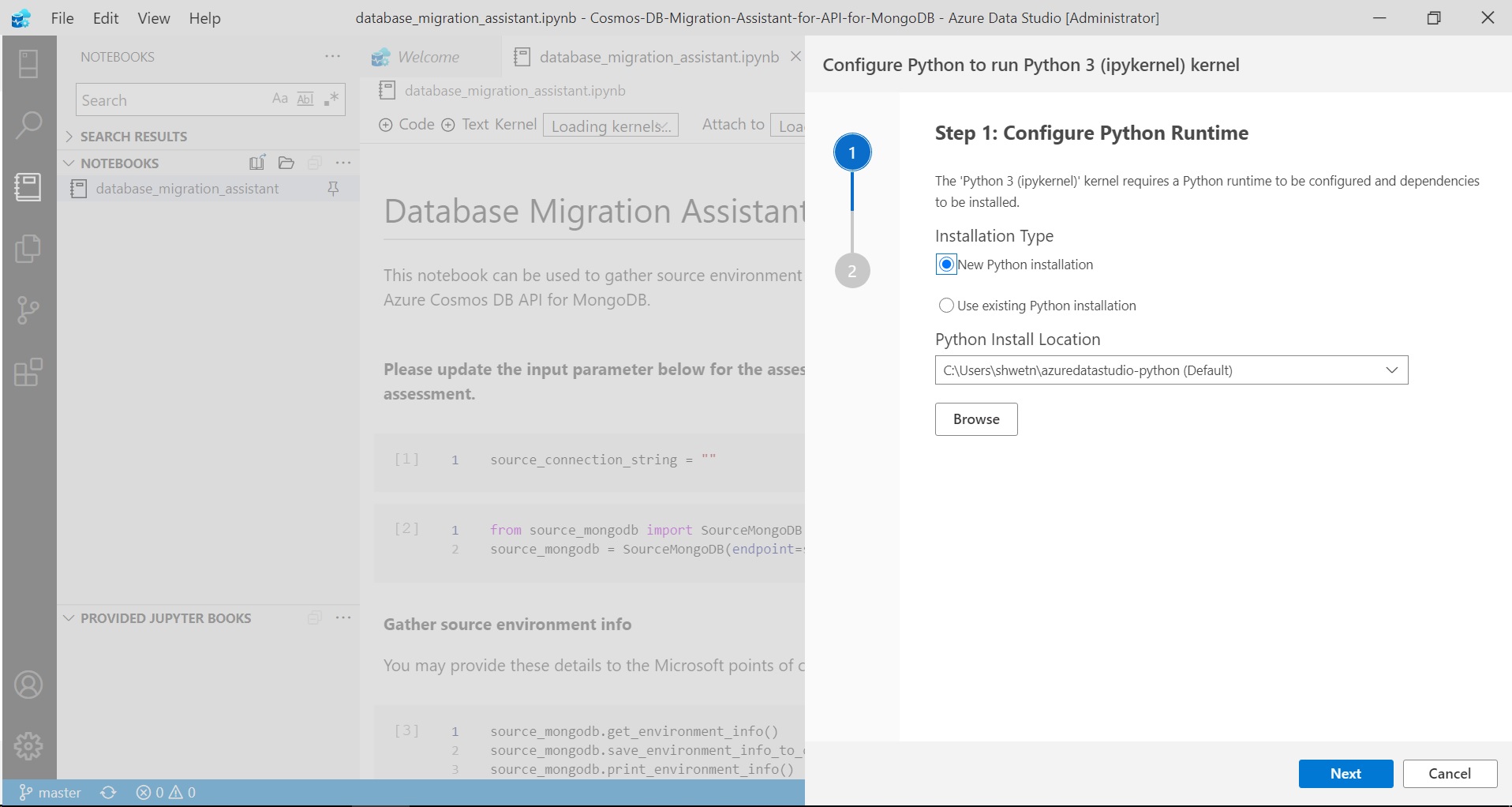Click step 1 marker in wizard

click(x=852, y=152)
